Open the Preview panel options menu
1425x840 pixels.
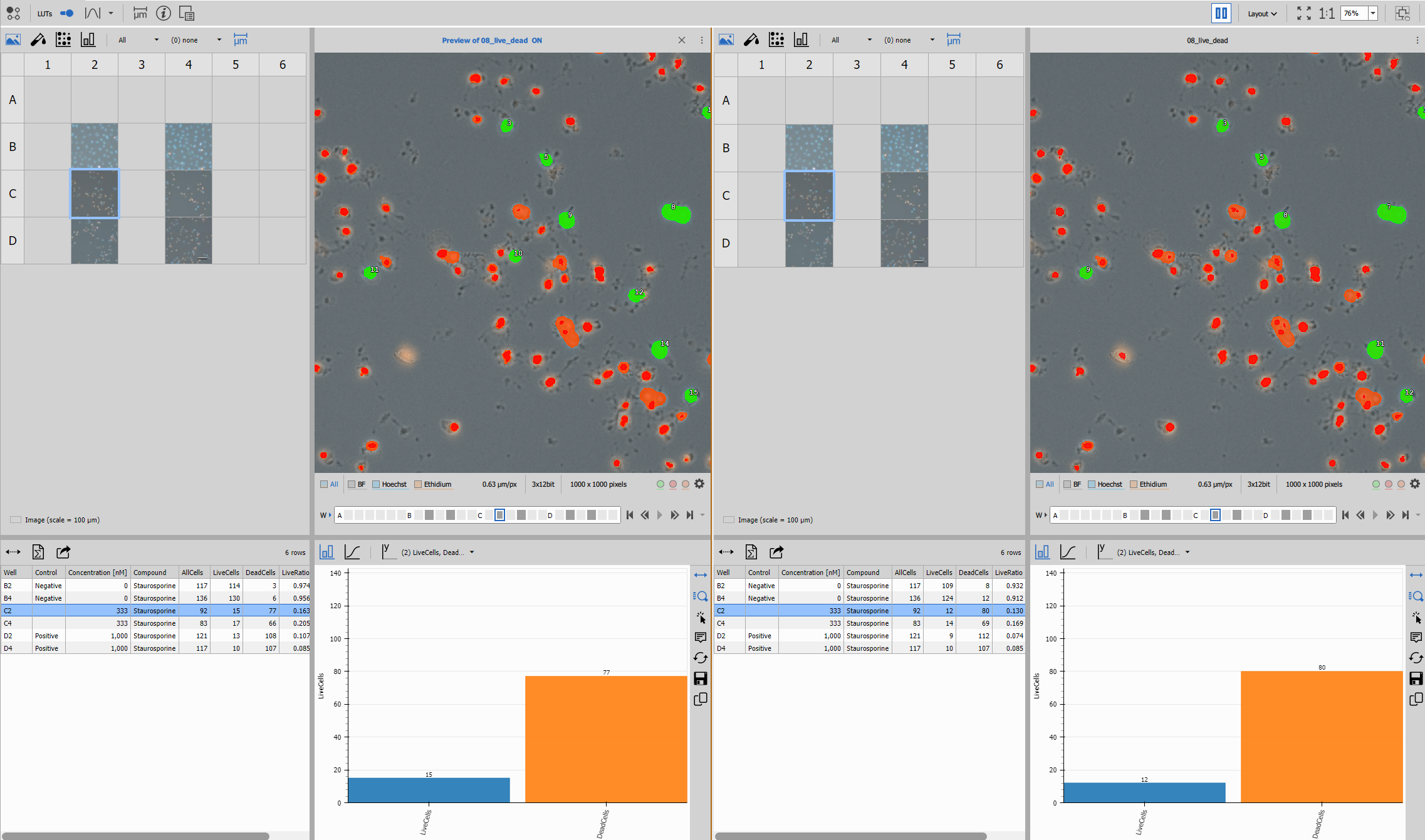[x=701, y=39]
